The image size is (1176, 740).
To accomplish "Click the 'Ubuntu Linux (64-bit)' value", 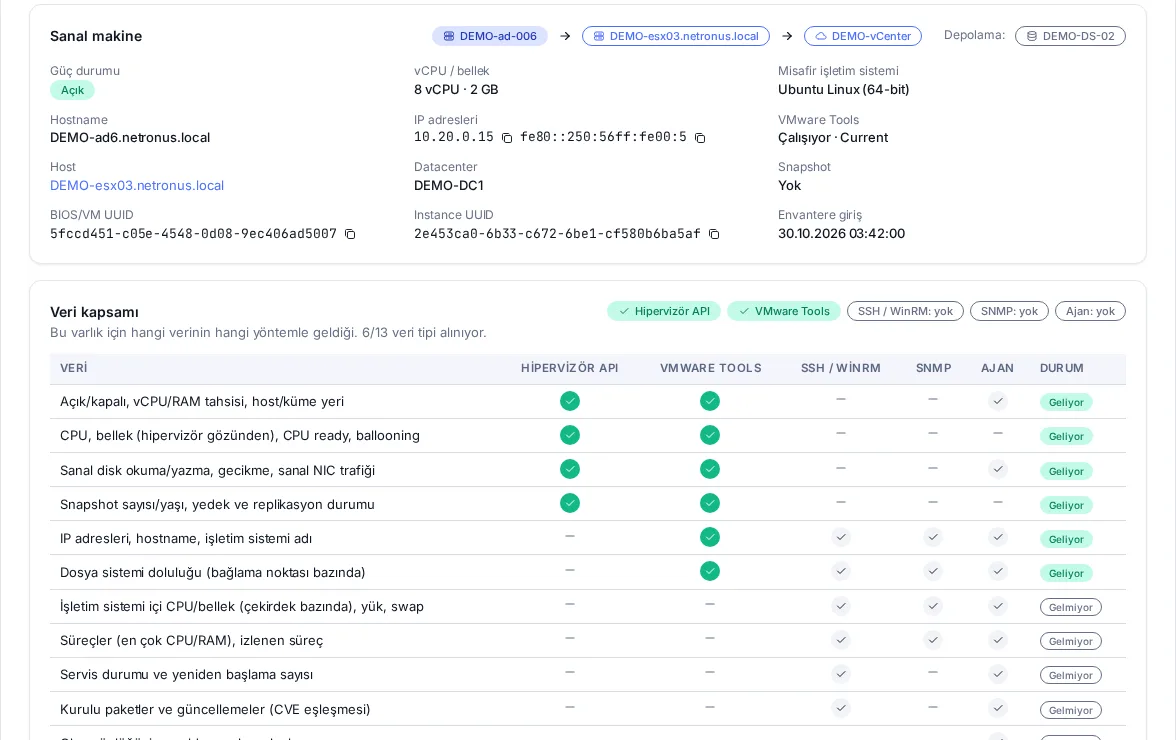I will tap(843, 89).
